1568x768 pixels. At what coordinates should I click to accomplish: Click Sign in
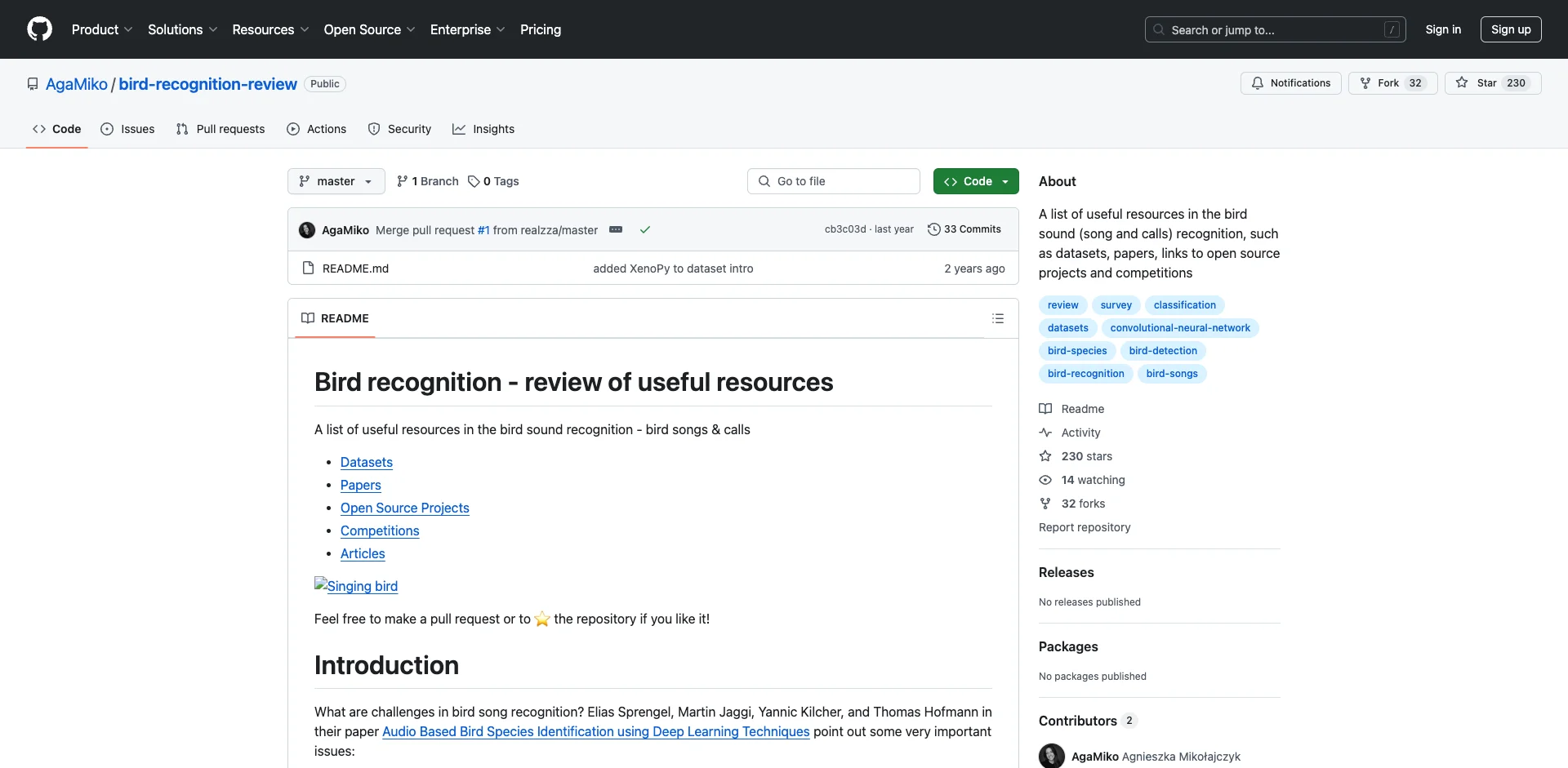(1443, 29)
